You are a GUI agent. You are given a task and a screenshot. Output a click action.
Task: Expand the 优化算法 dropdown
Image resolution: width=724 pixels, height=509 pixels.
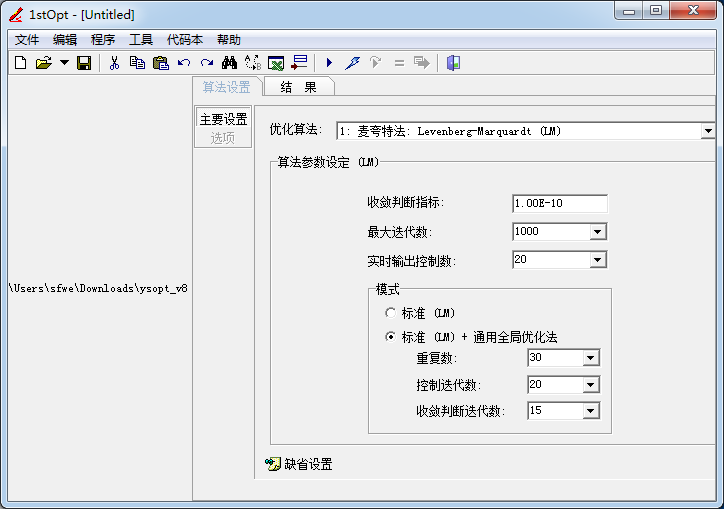708,131
